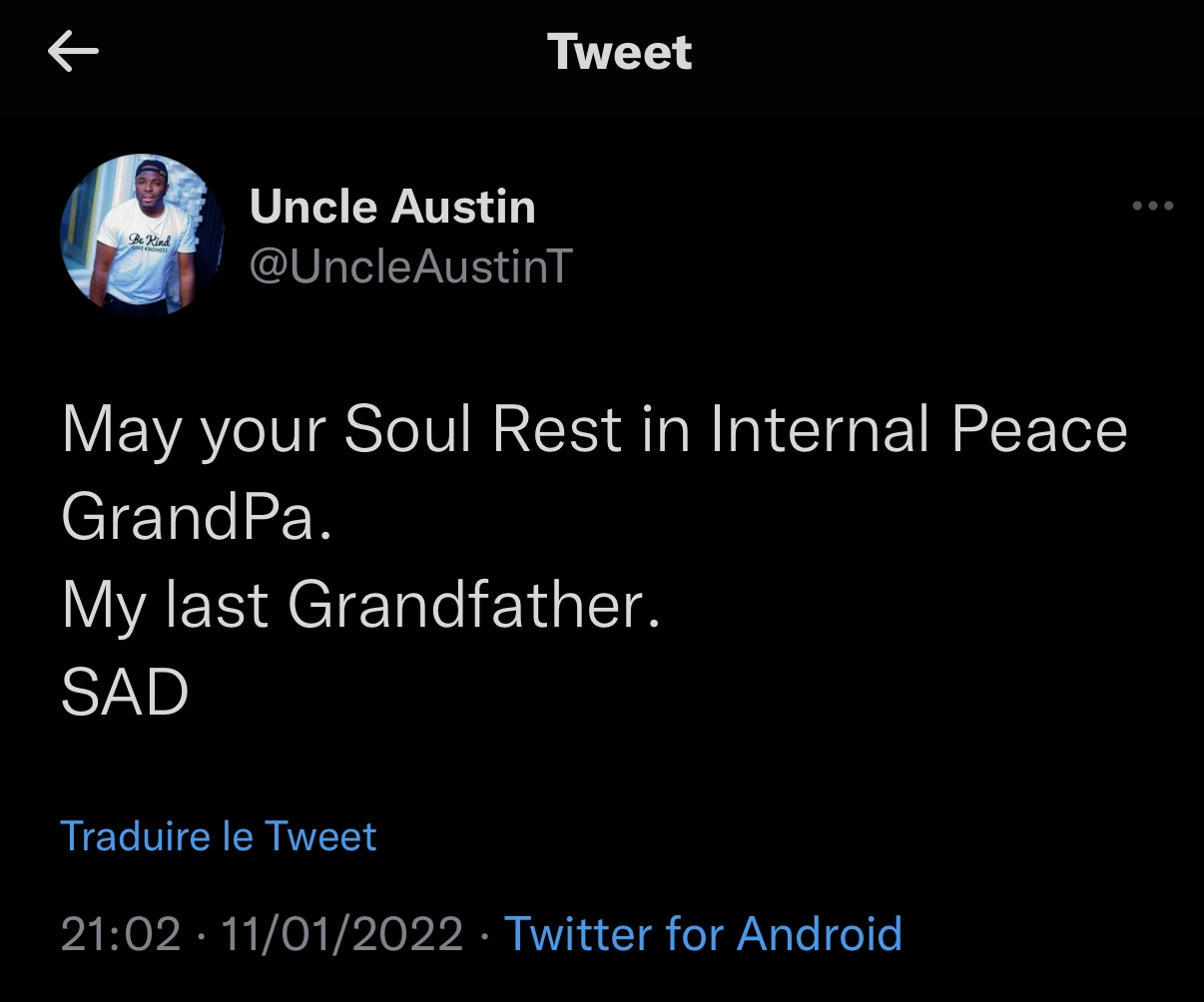Click the word Peace in tweet

tap(1039, 430)
